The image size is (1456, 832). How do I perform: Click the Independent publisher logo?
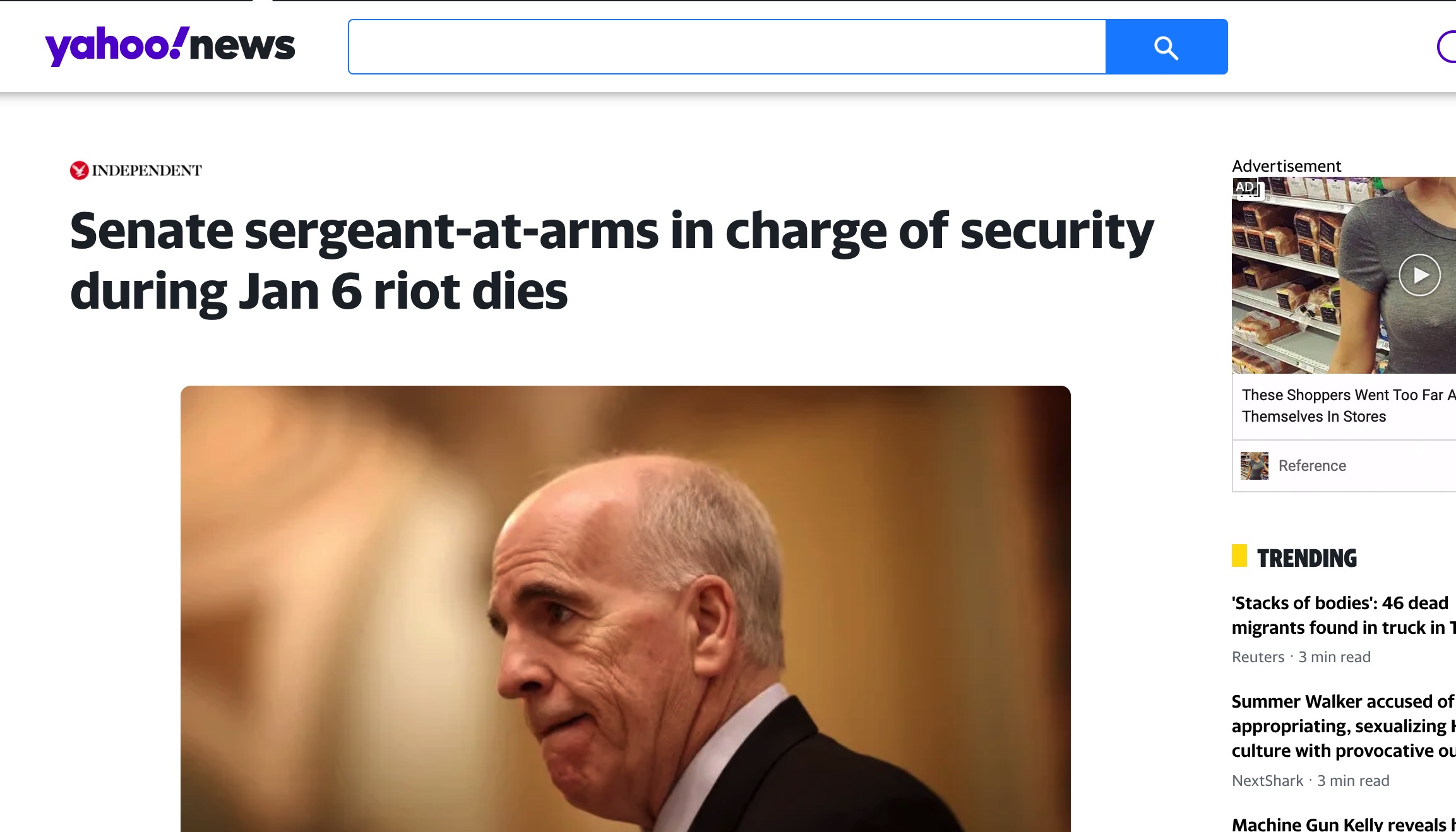pyautogui.click(x=136, y=170)
